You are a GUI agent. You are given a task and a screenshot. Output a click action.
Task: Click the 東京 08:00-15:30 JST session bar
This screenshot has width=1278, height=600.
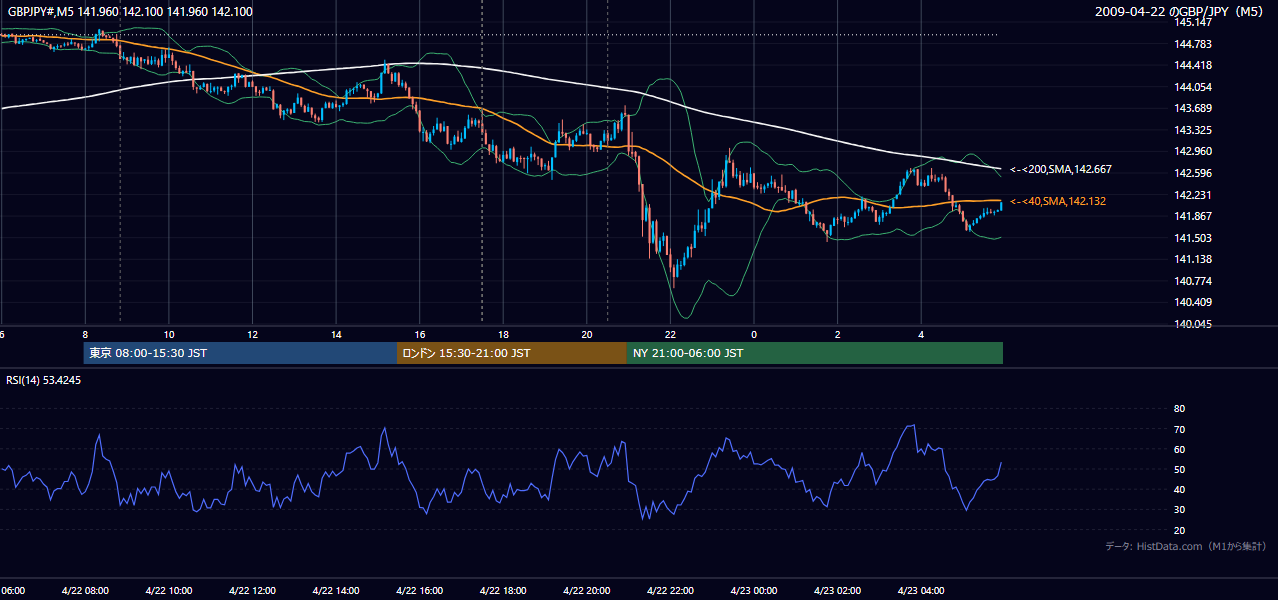pyautogui.click(x=241, y=353)
